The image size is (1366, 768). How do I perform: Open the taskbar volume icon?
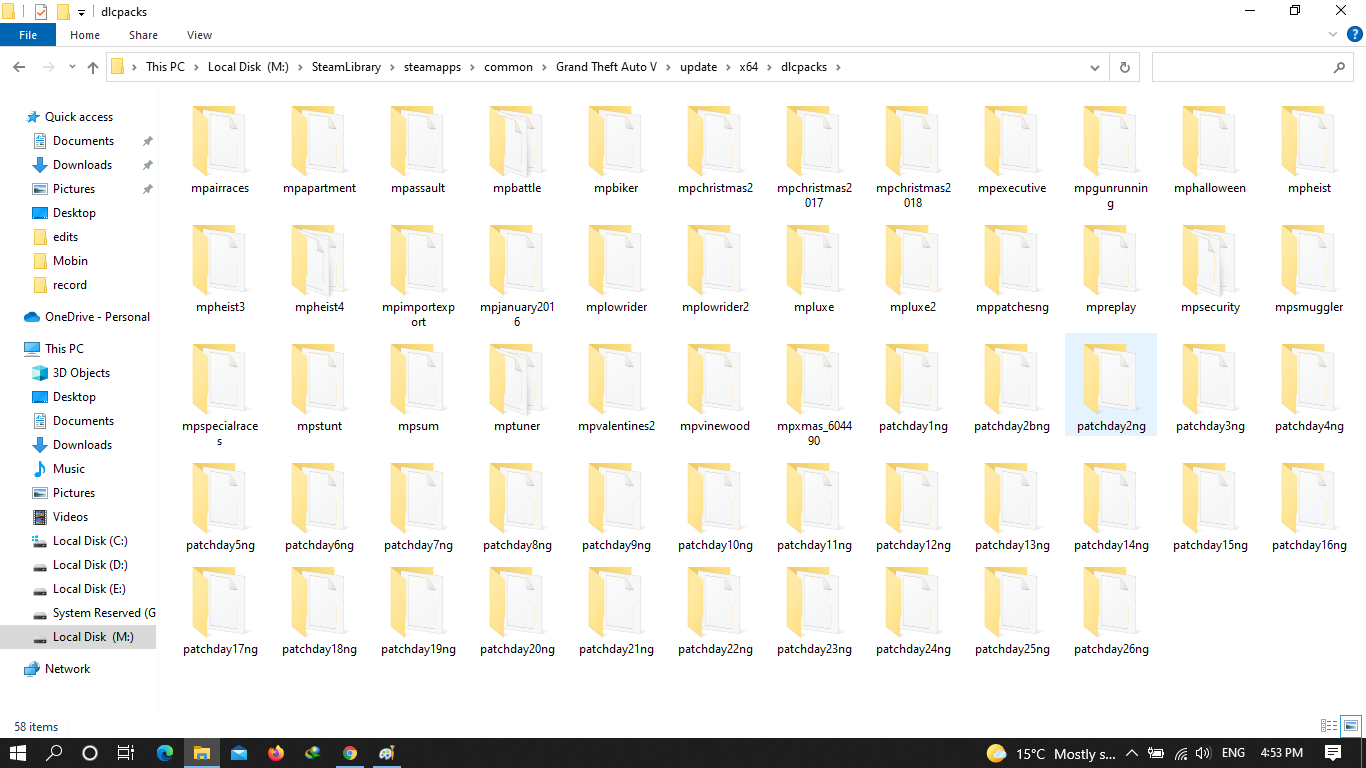point(1203,753)
